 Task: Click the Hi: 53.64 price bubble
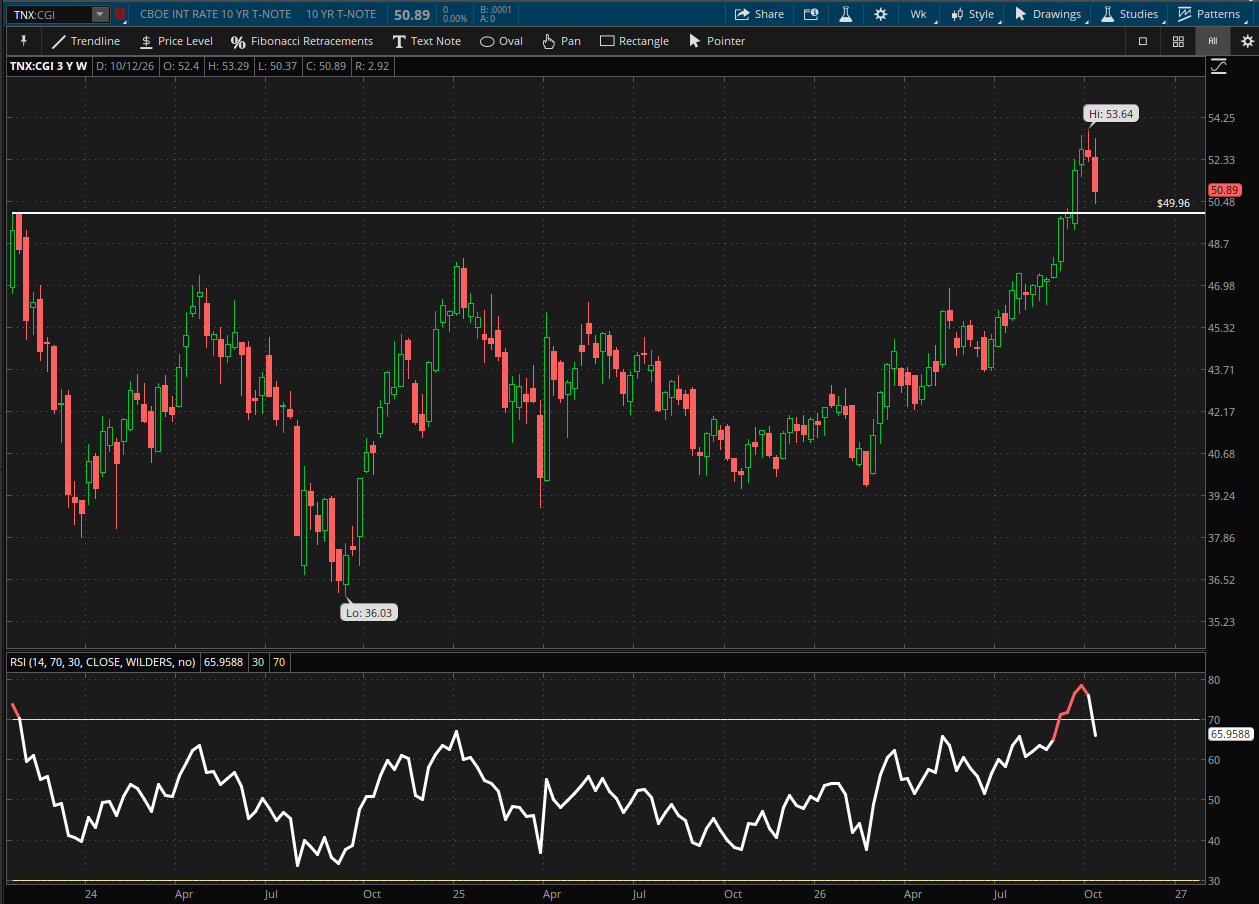(x=1112, y=114)
